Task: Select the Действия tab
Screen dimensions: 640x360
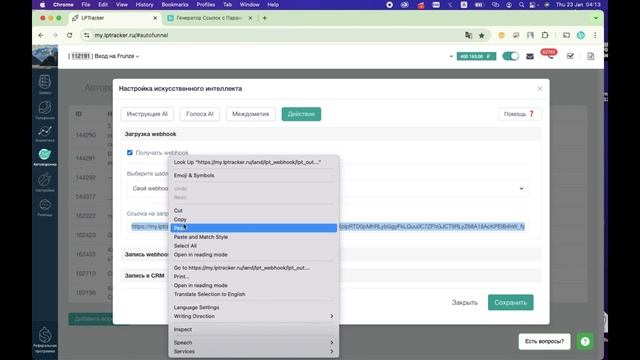Action: point(301,114)
